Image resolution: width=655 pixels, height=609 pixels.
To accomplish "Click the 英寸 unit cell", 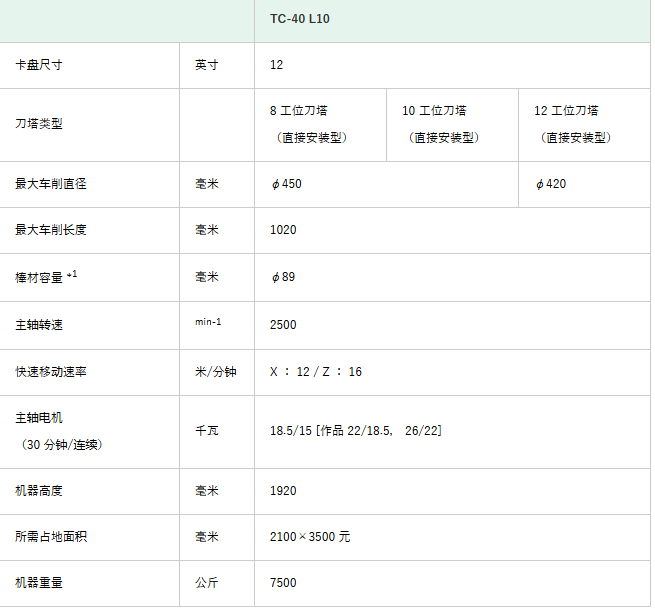I will tap(207, 65).
